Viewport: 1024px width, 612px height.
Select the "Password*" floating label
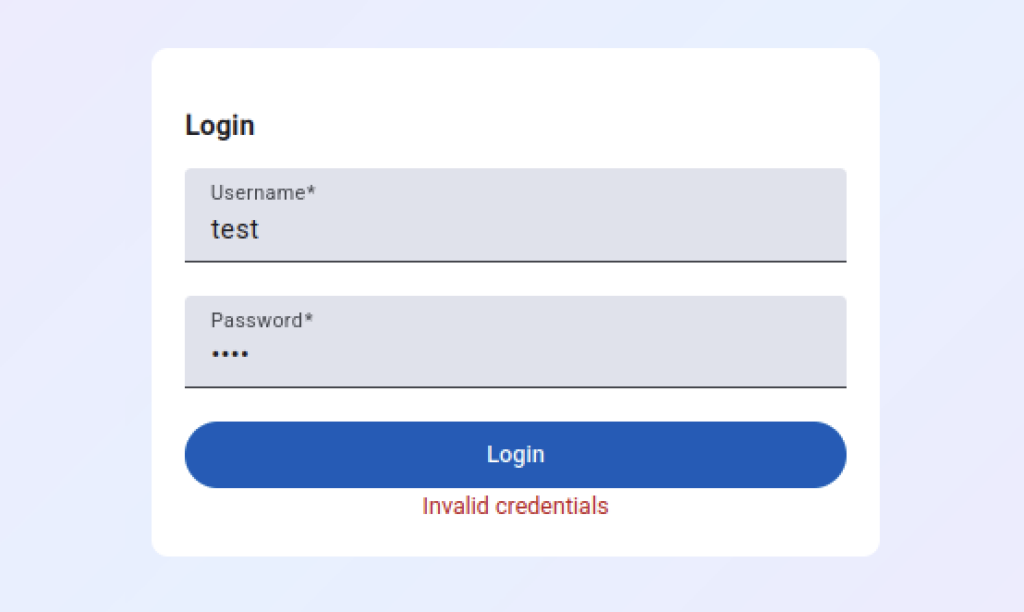click(x=257, y=321)
